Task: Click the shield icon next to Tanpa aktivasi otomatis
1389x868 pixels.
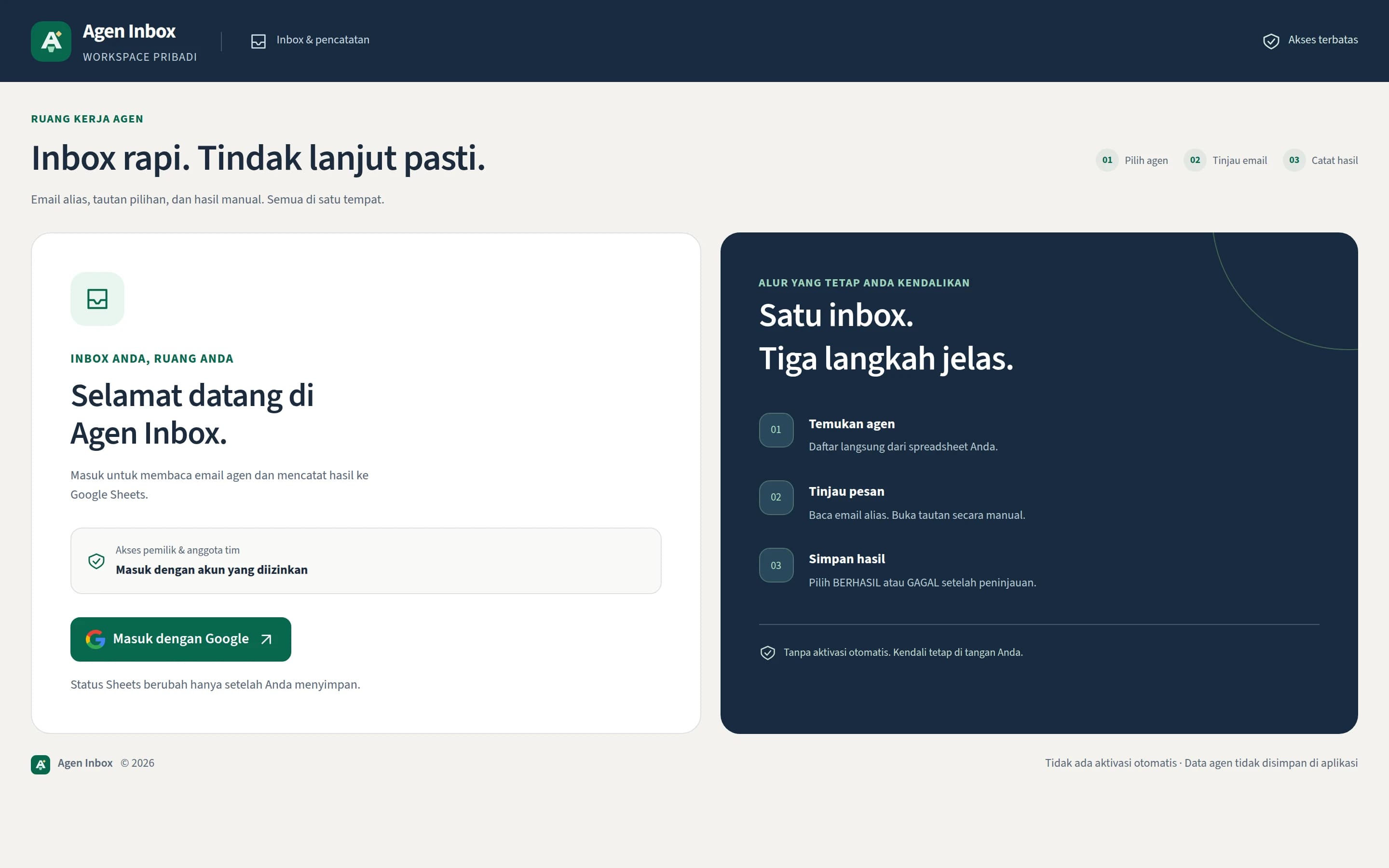Action: (x=767, y=653)
